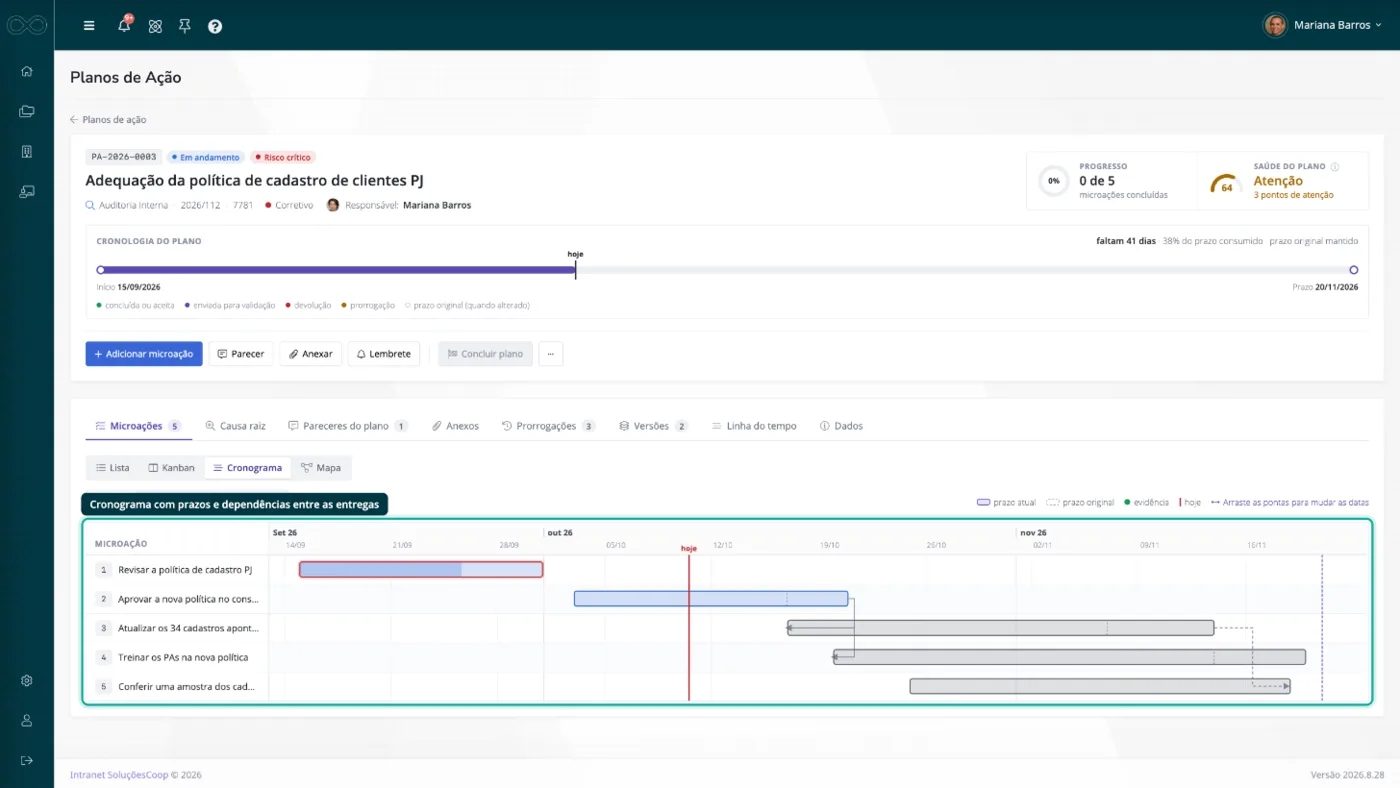Click the building icon in sidebar
Viewport: 1400px width, 788px height.
coord(27,151)
